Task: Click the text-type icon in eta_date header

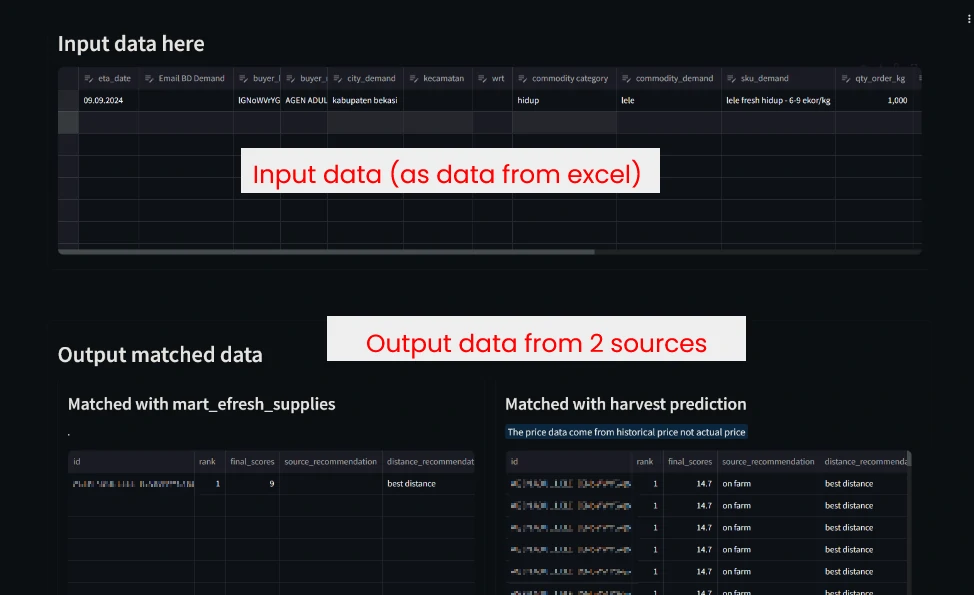Action: point(89,79)
